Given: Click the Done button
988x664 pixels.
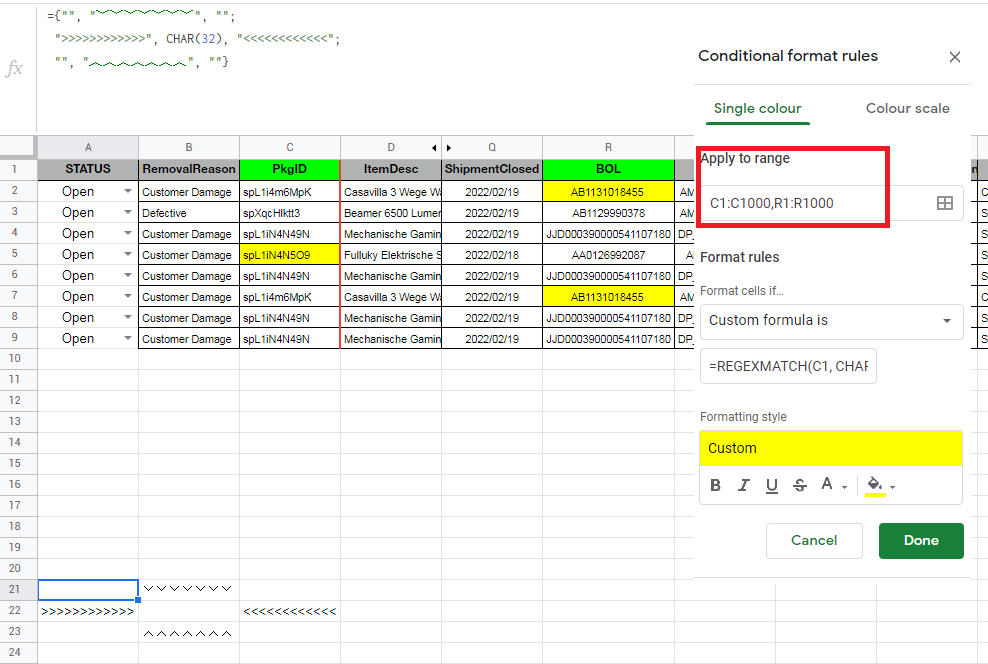Looking at the screenshot, I should (x=921, y=541).
